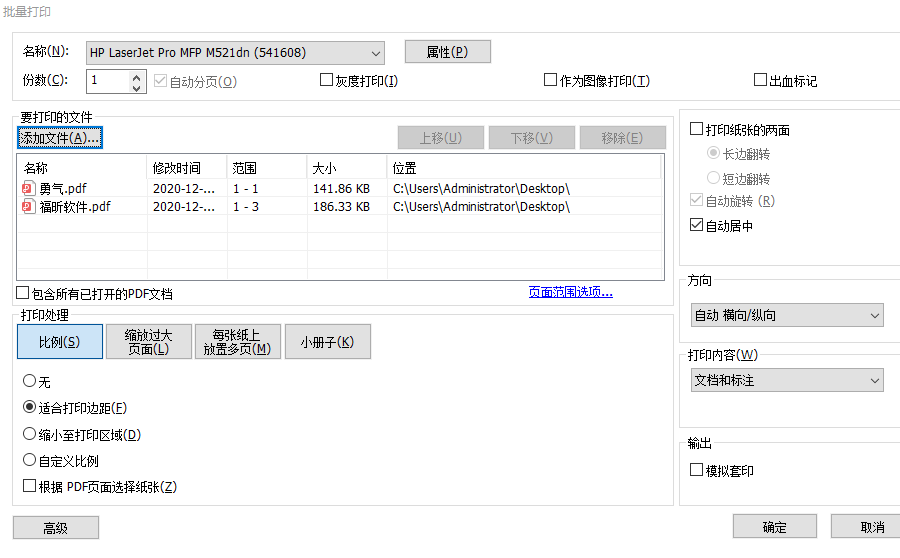Select 缩小至打印区域(D) radio button
The image size is (900, 558).
29,434
